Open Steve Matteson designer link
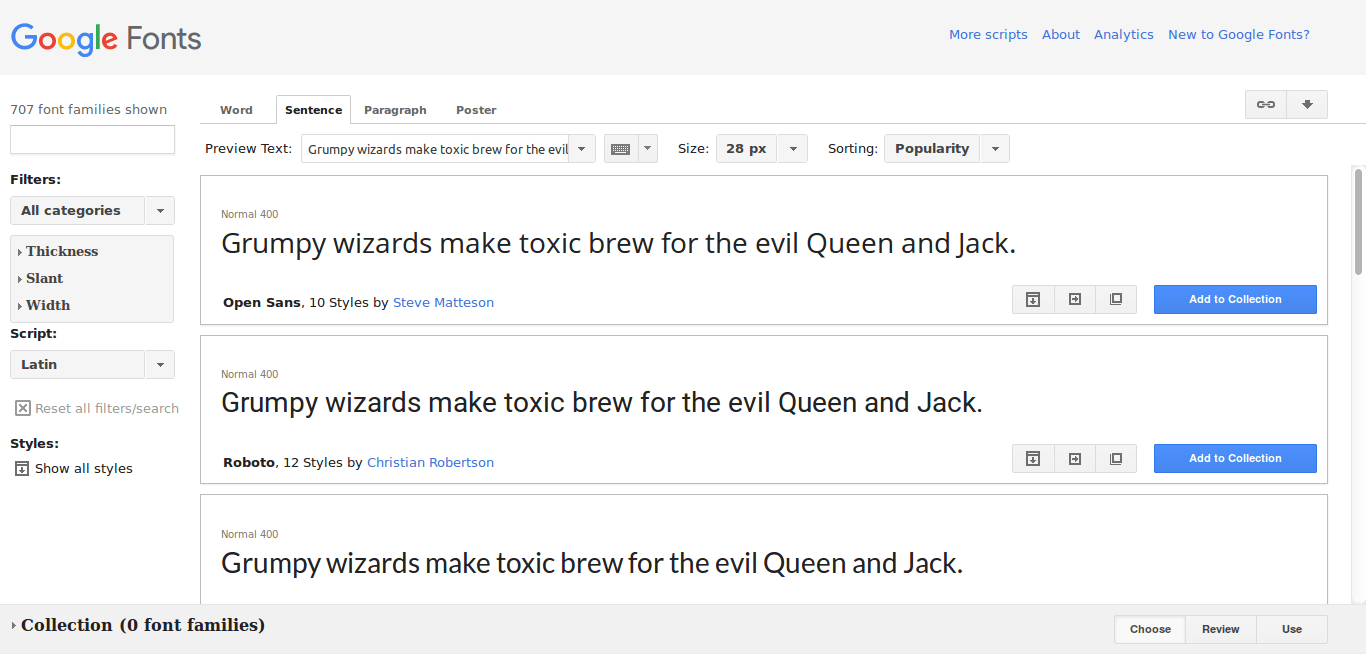The height and width of the screenshot is (654, 1366). (x=443, y=302)
